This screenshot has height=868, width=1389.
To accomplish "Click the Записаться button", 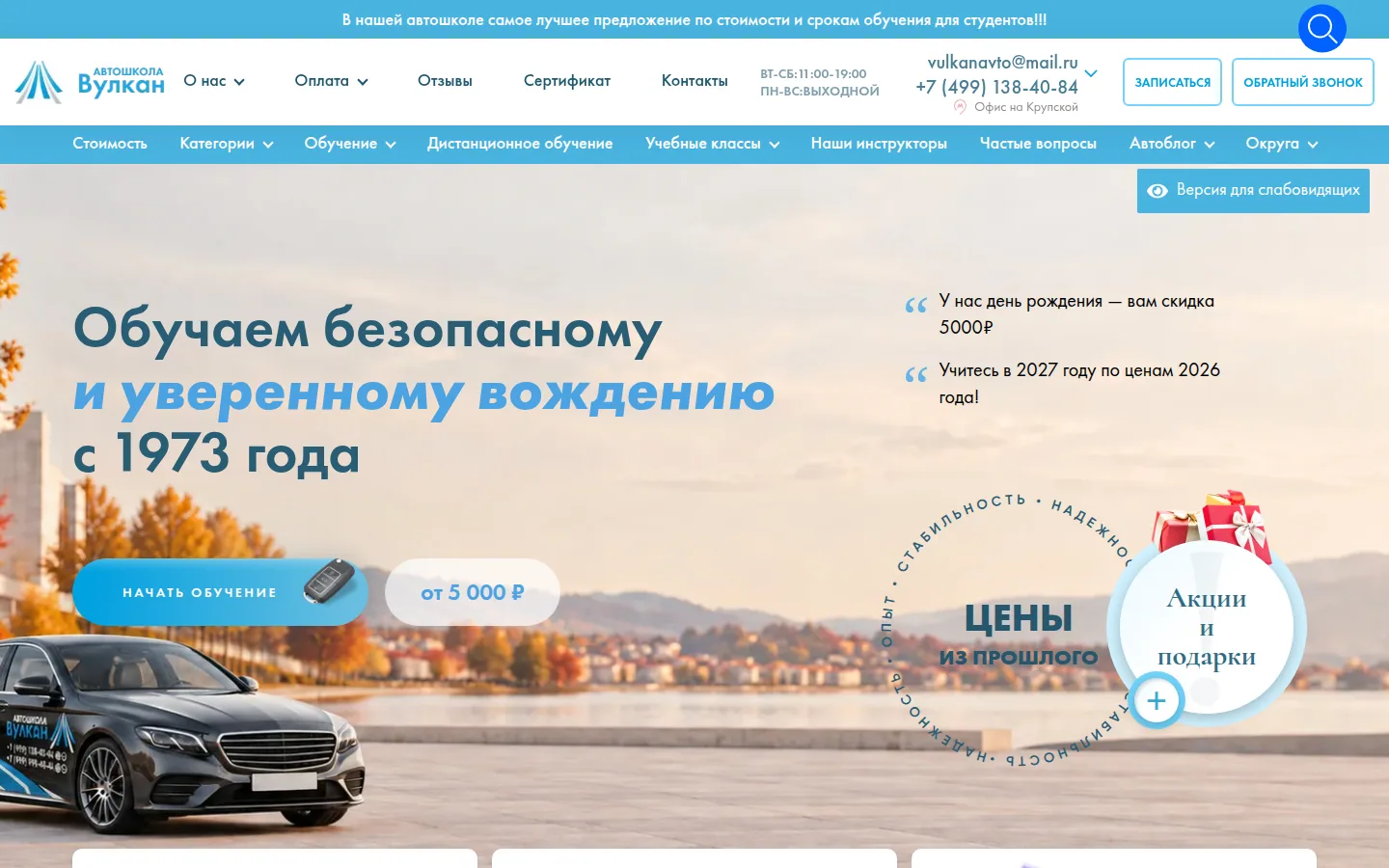I will click(x=1173, y=82).
